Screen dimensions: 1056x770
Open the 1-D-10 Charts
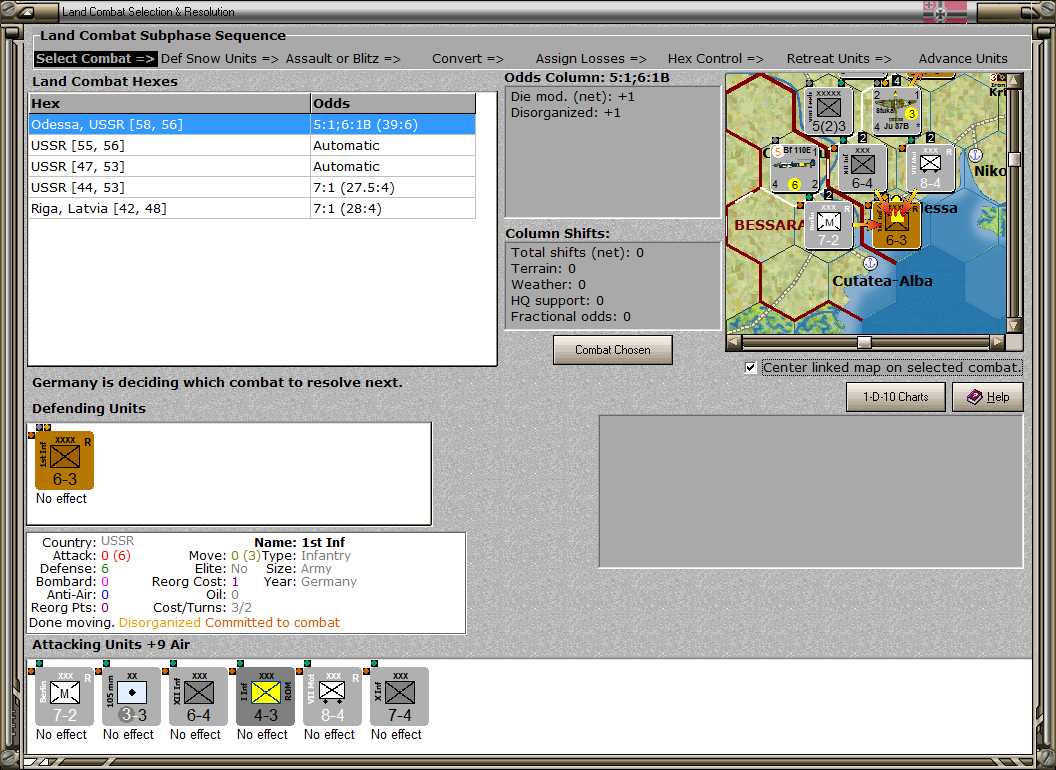[896, 397]
